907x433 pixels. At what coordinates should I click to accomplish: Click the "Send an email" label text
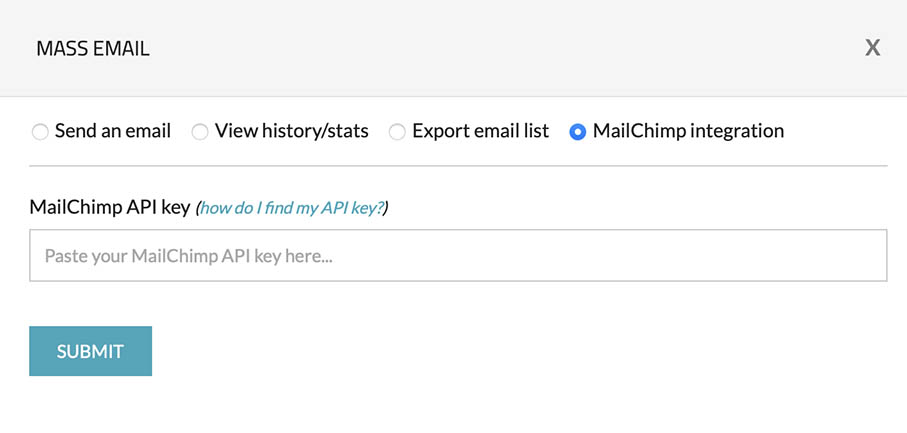[113, 131]
